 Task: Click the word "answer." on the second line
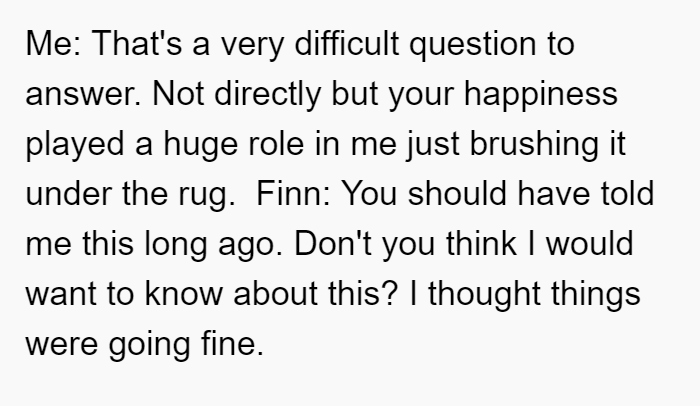click(83, 95)
